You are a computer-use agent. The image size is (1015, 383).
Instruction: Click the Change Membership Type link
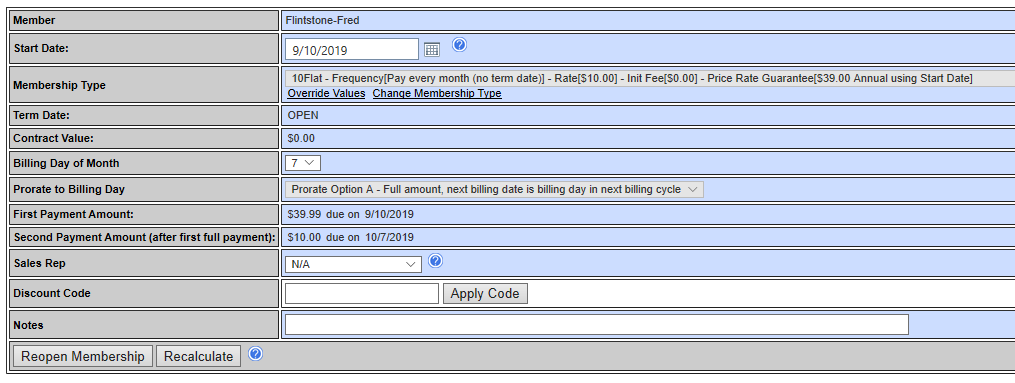437,93
